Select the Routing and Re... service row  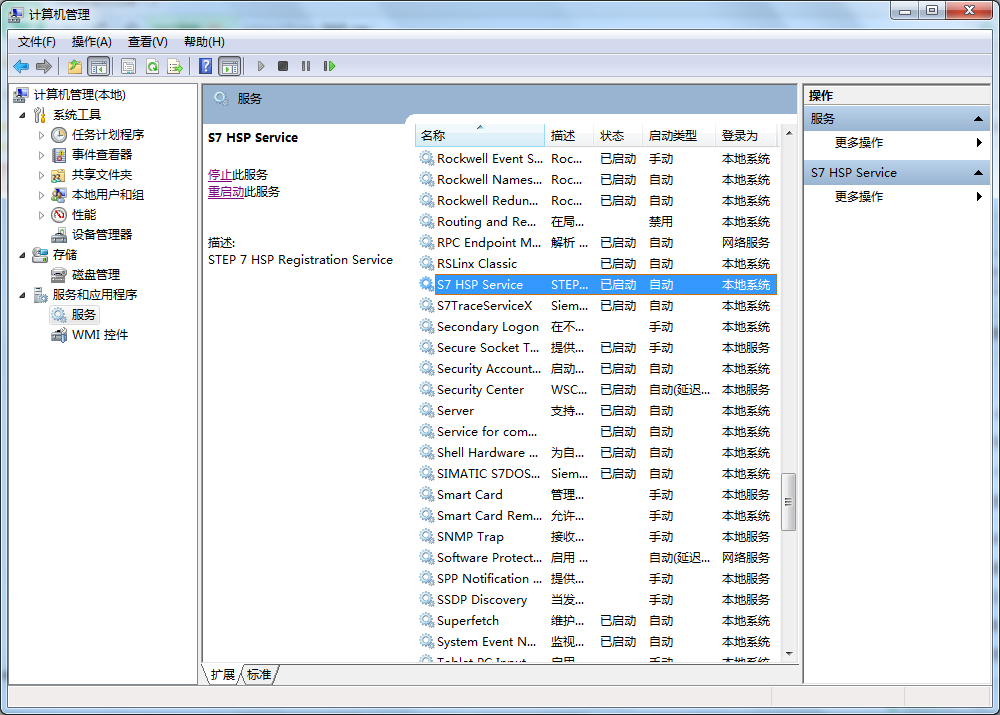tap(597, 222)
